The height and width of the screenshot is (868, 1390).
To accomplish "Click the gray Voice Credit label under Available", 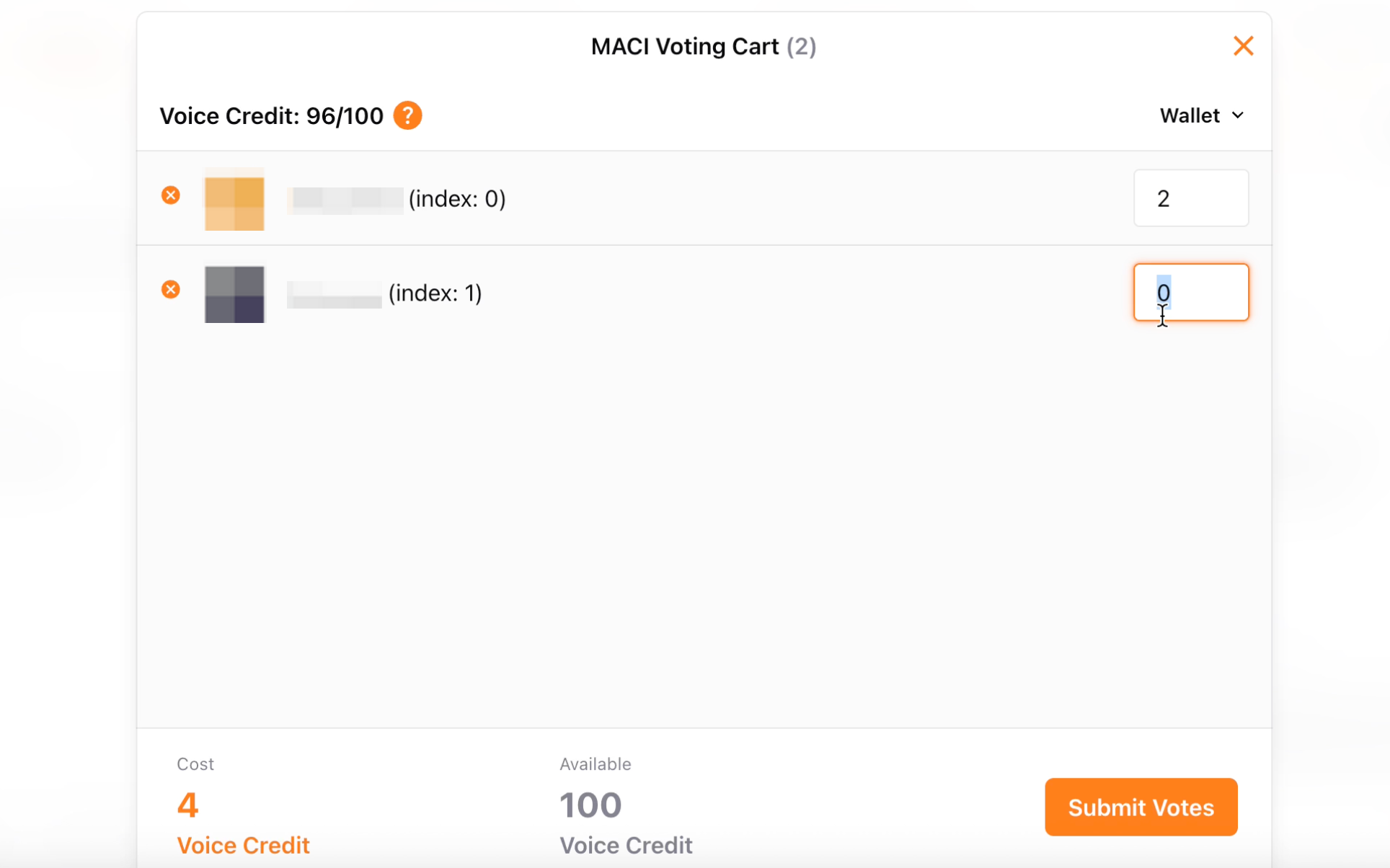I will tap(626, 845).
